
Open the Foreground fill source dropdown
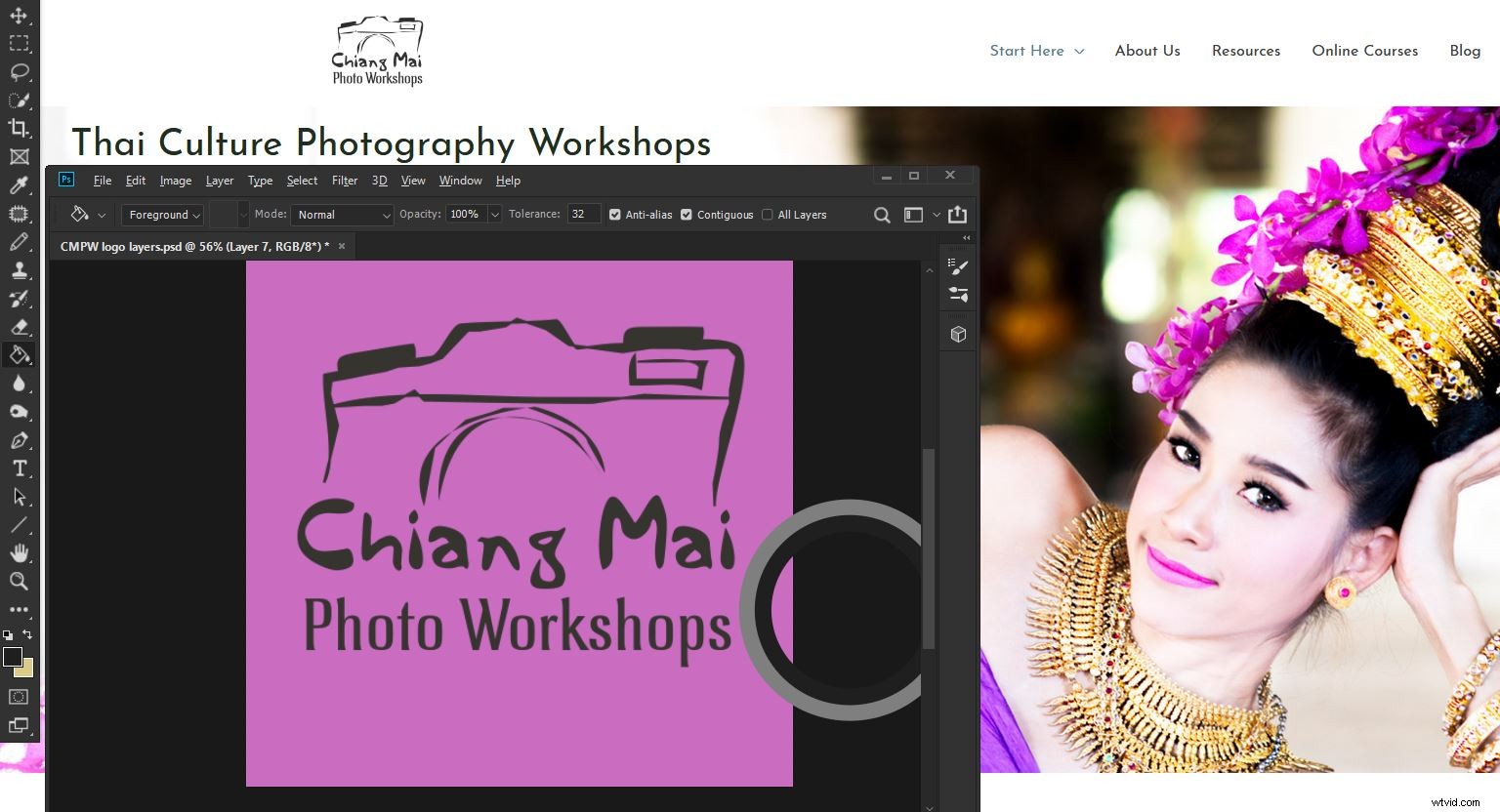[162, 214]
